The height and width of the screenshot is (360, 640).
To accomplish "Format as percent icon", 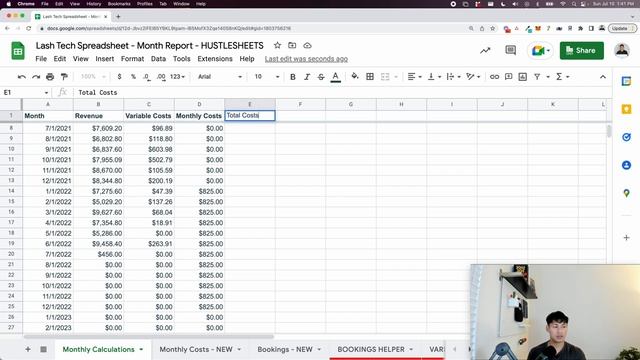I will click(x=133, y=77).
